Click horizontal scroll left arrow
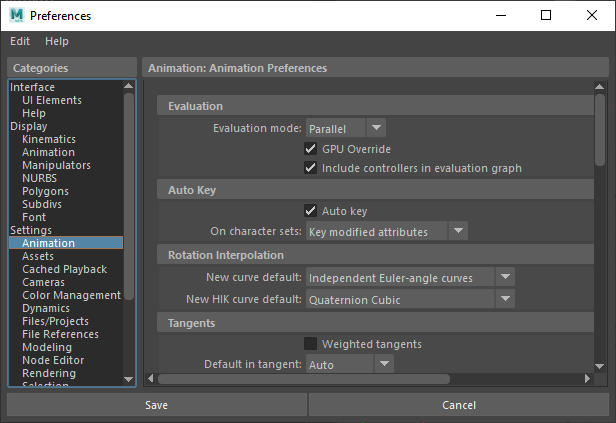 coord(151,379)
